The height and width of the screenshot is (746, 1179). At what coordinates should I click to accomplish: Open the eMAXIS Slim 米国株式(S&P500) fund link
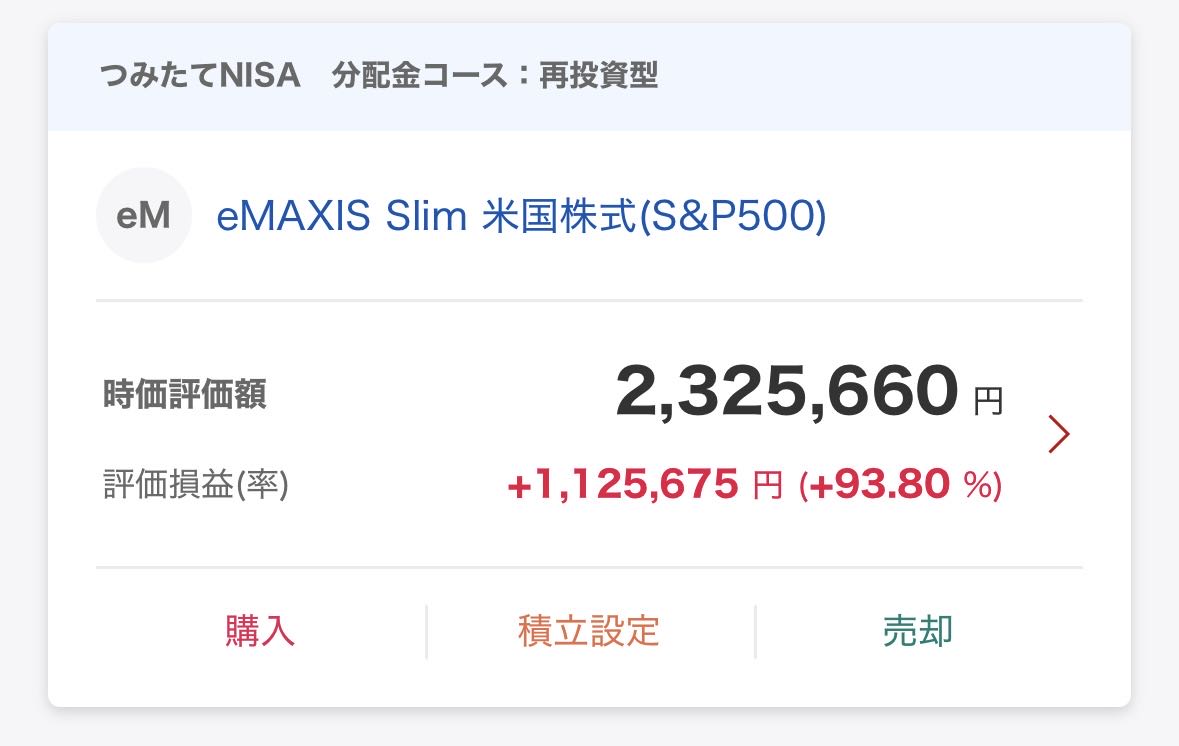tap(521, 217)
